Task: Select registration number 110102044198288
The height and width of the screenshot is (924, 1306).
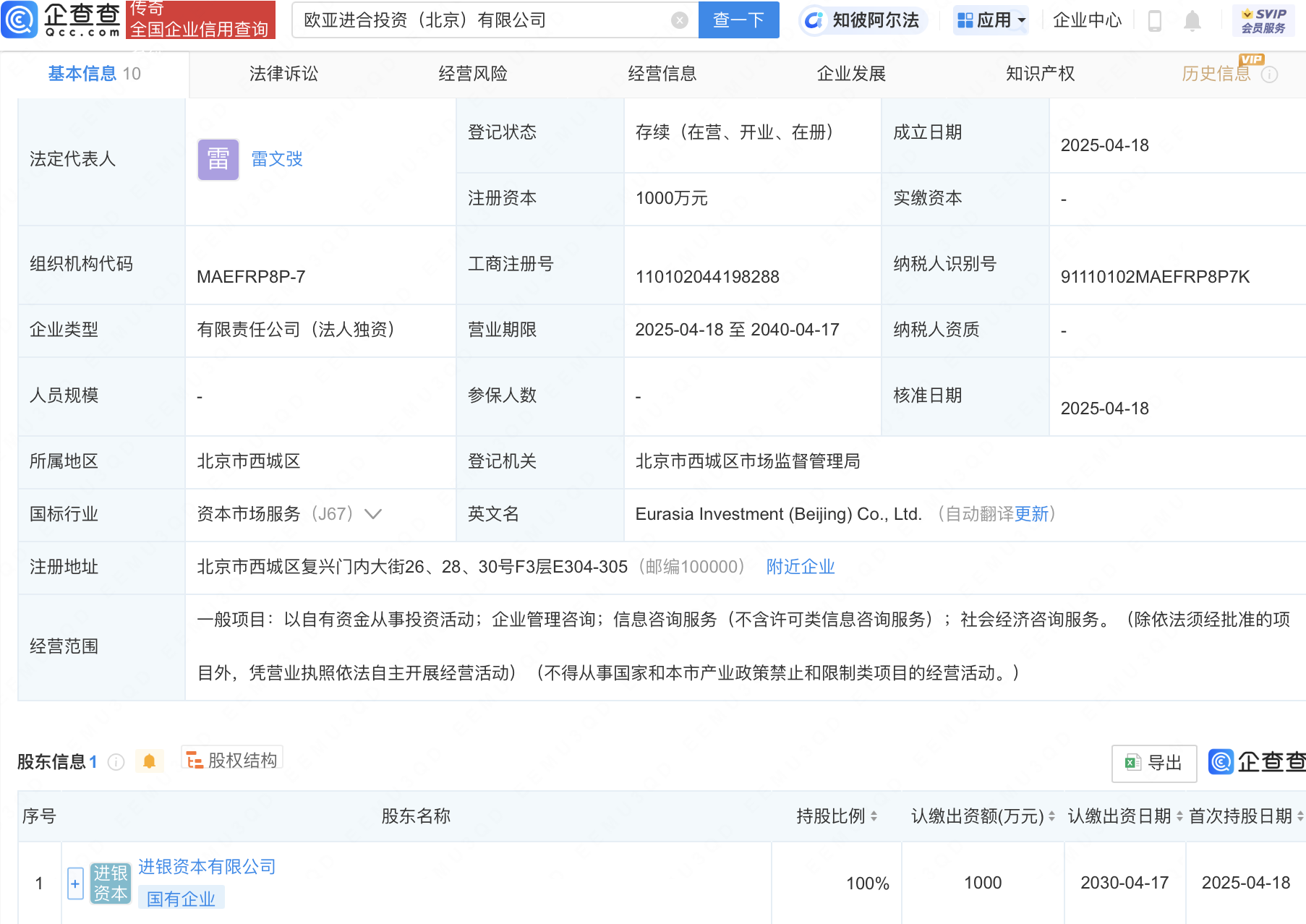Action: (707, 277)
